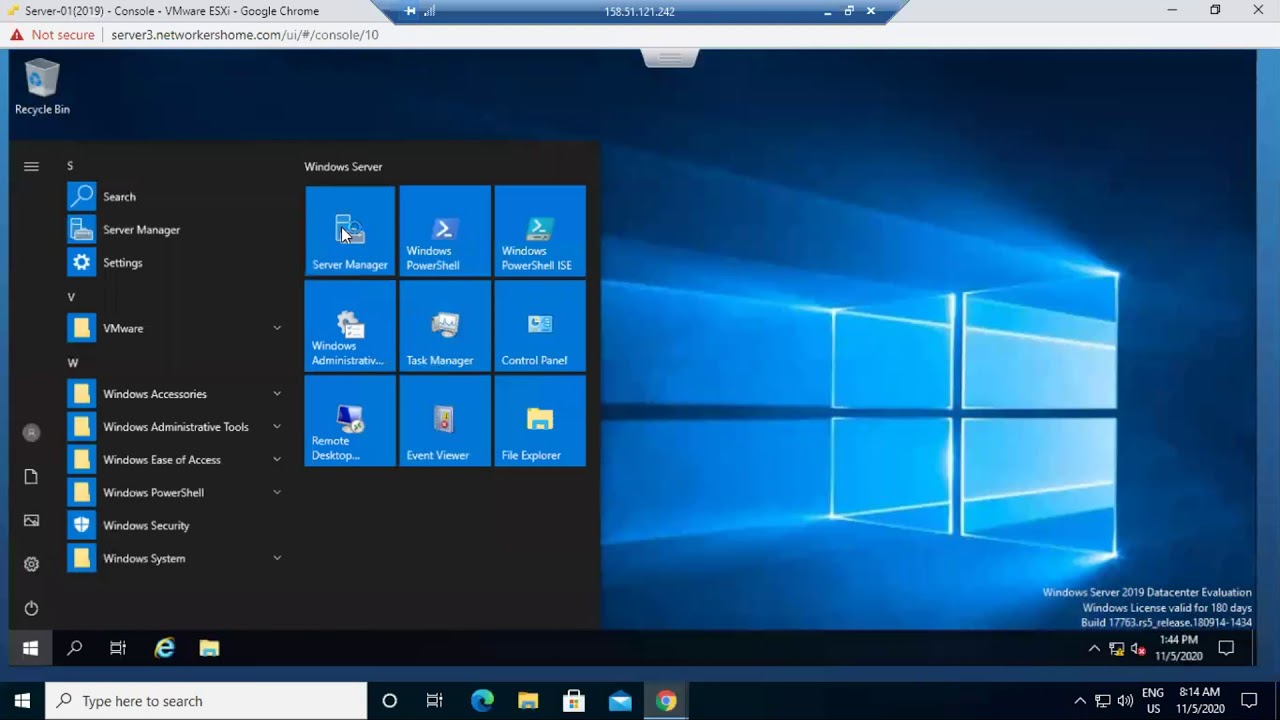
Task: Open Server Manager from the app list
Action: pos(177,230)
